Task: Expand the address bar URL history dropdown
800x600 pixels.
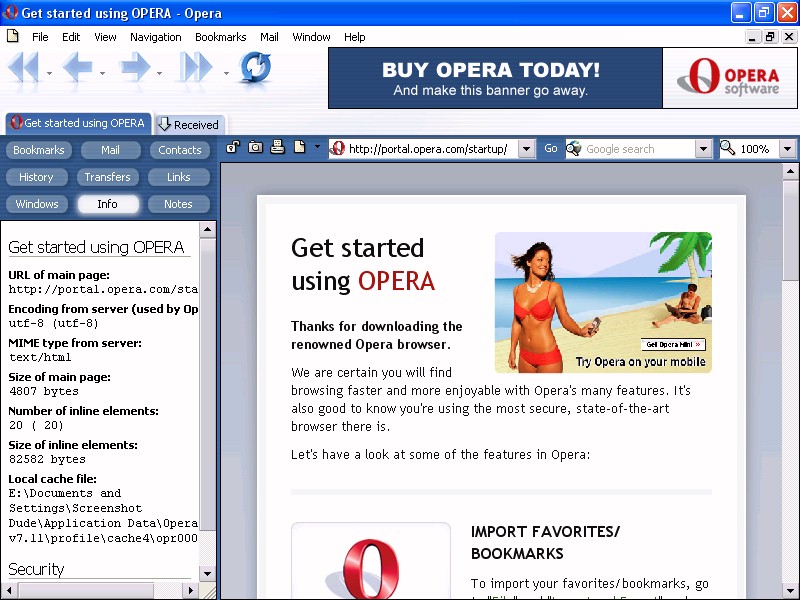Action: coord(526,149)
